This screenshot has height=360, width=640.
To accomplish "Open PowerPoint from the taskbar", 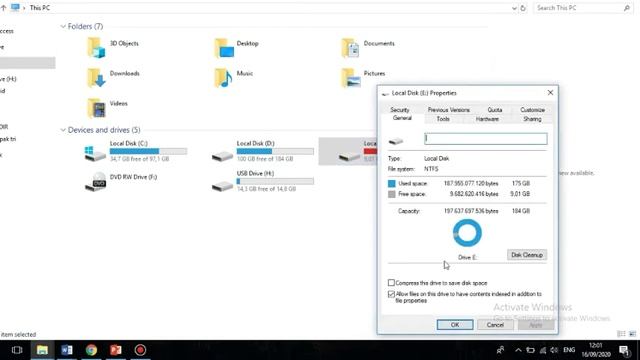I will [x=116, y=350].
